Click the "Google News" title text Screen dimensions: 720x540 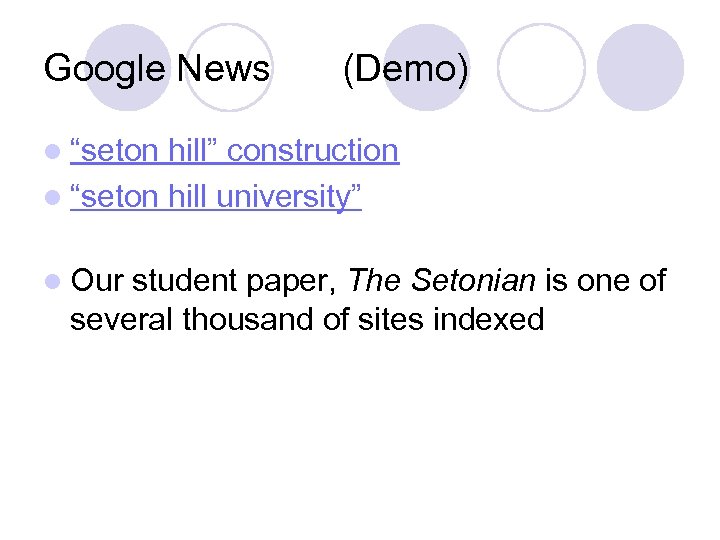point(157,69)
